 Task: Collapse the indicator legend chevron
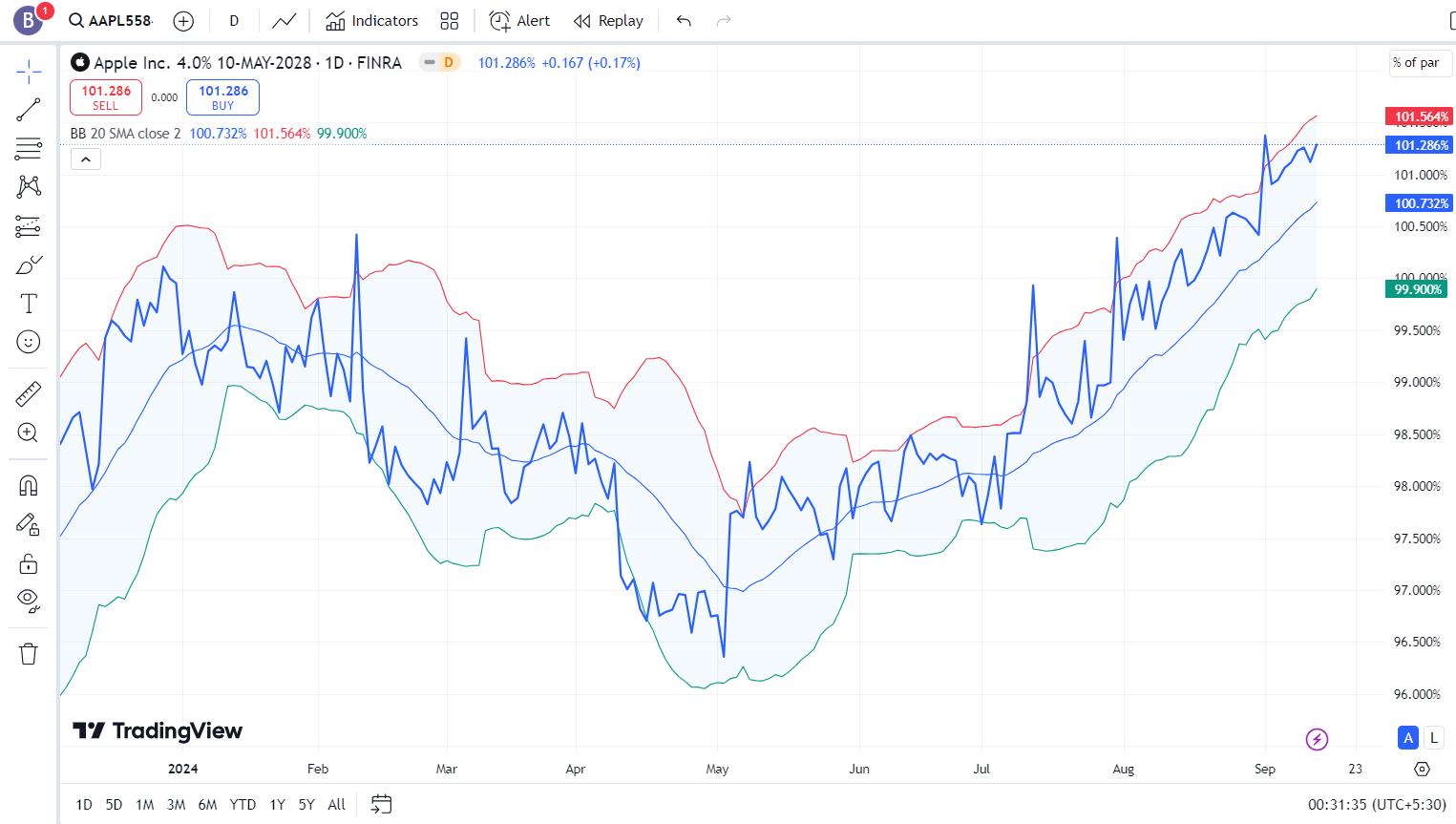[x=86, y=159]
